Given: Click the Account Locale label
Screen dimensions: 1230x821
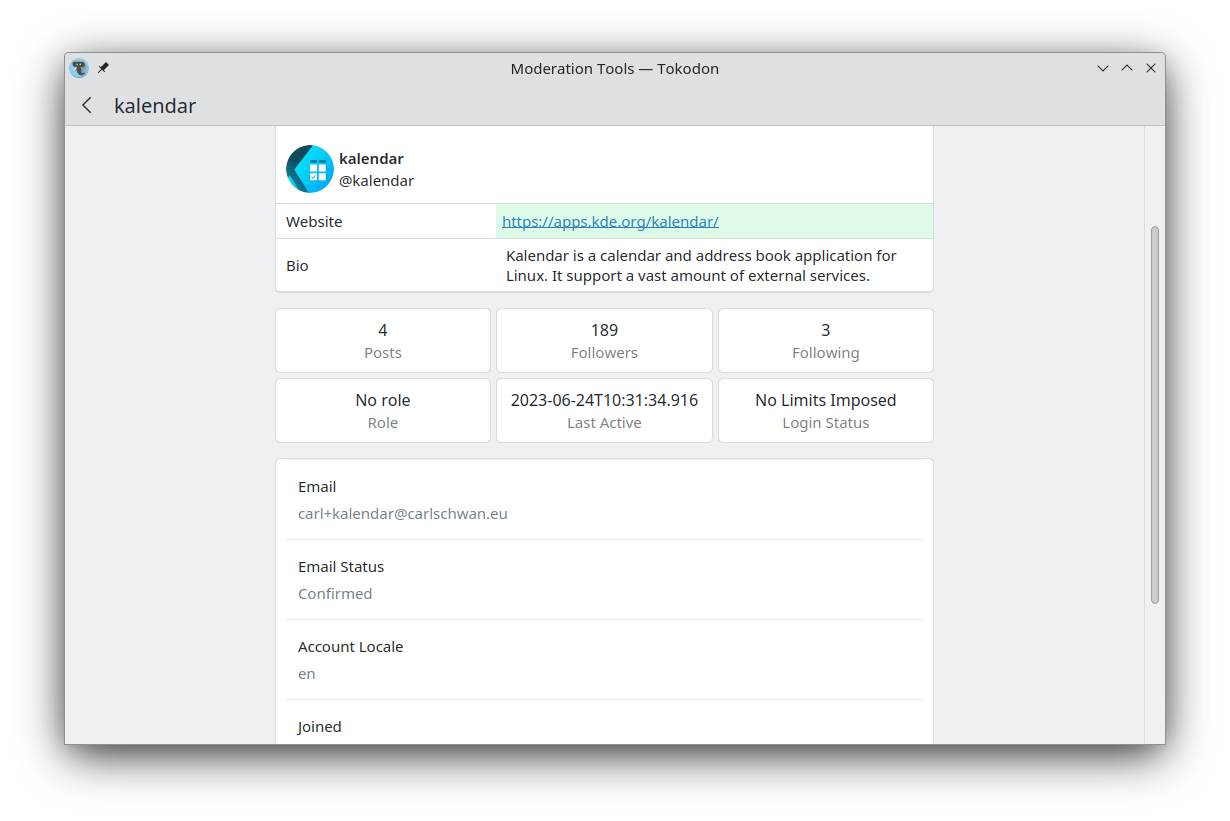Looking at the screenshot, I should 351,646.
